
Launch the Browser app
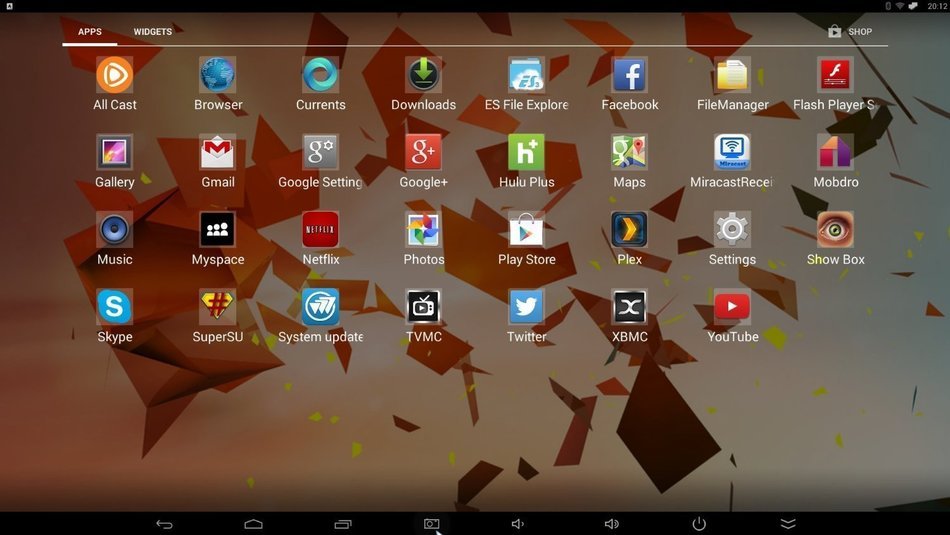click(x=218, y=75)
